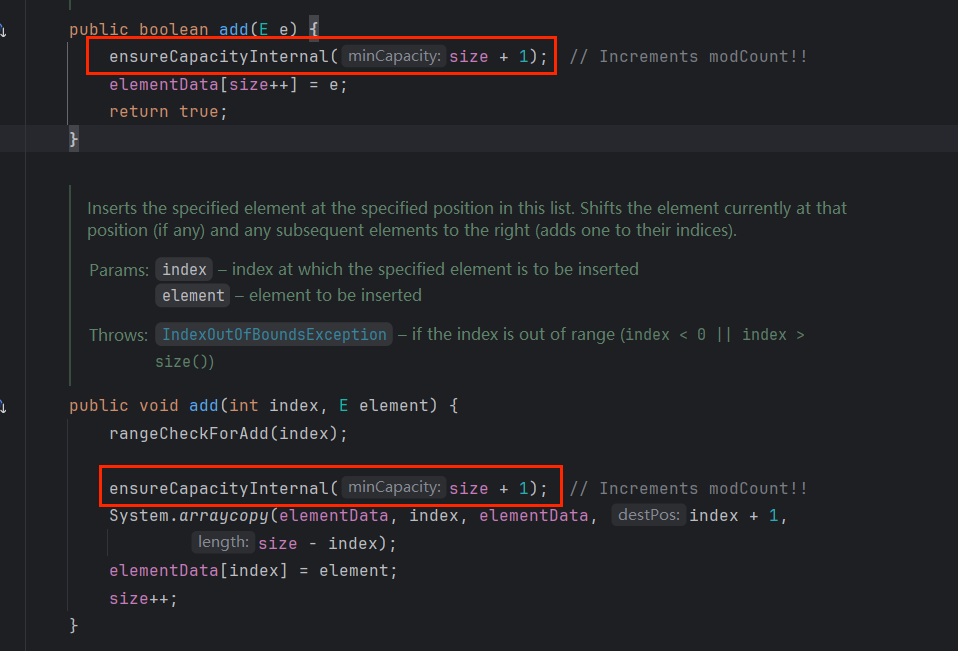
Task: Place the caret on the highlighted opening brace of add(E e)
Action: [x=313, y=29]
